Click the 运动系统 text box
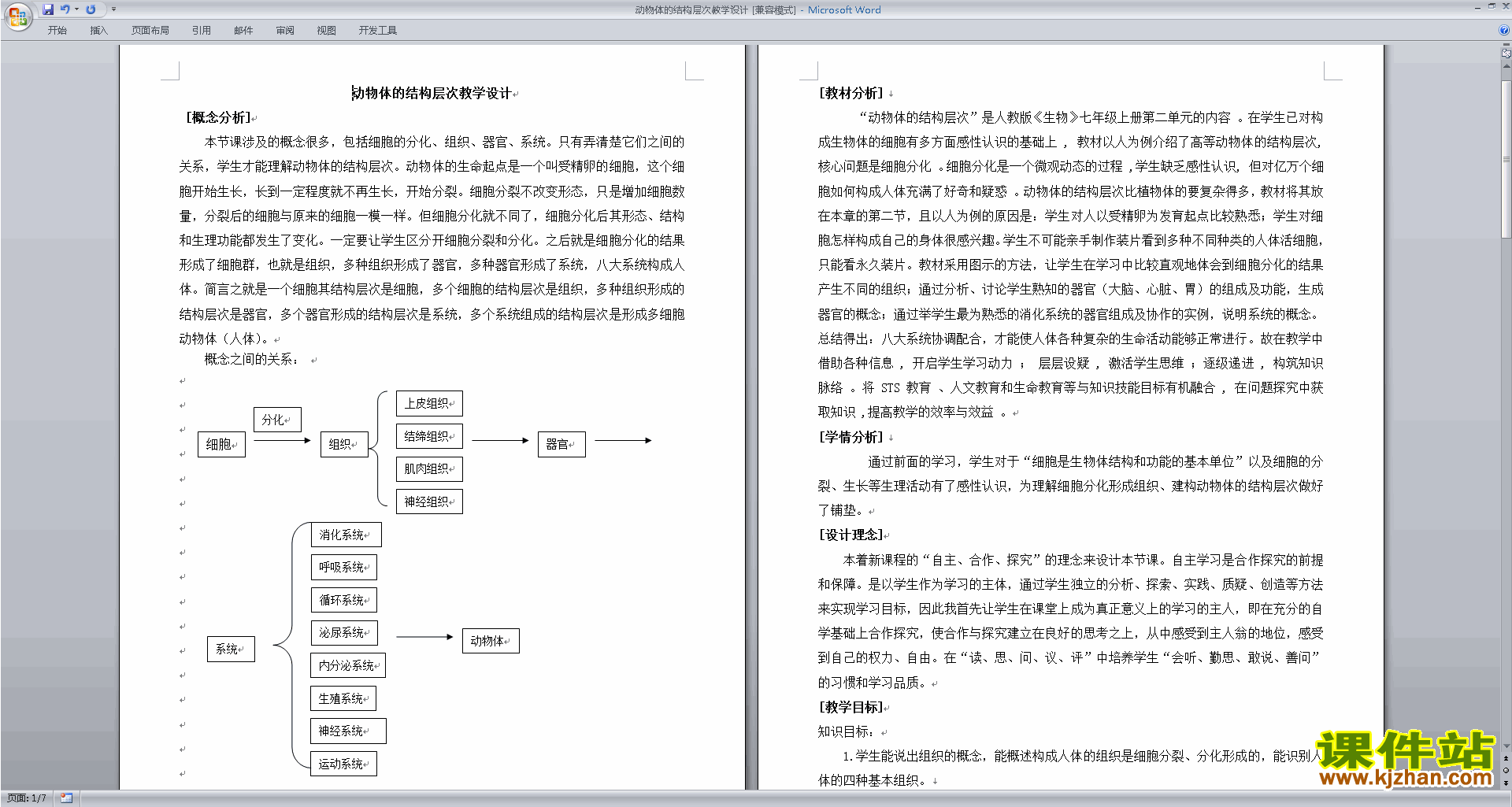The image size is (1512, 807). [344, 764]
